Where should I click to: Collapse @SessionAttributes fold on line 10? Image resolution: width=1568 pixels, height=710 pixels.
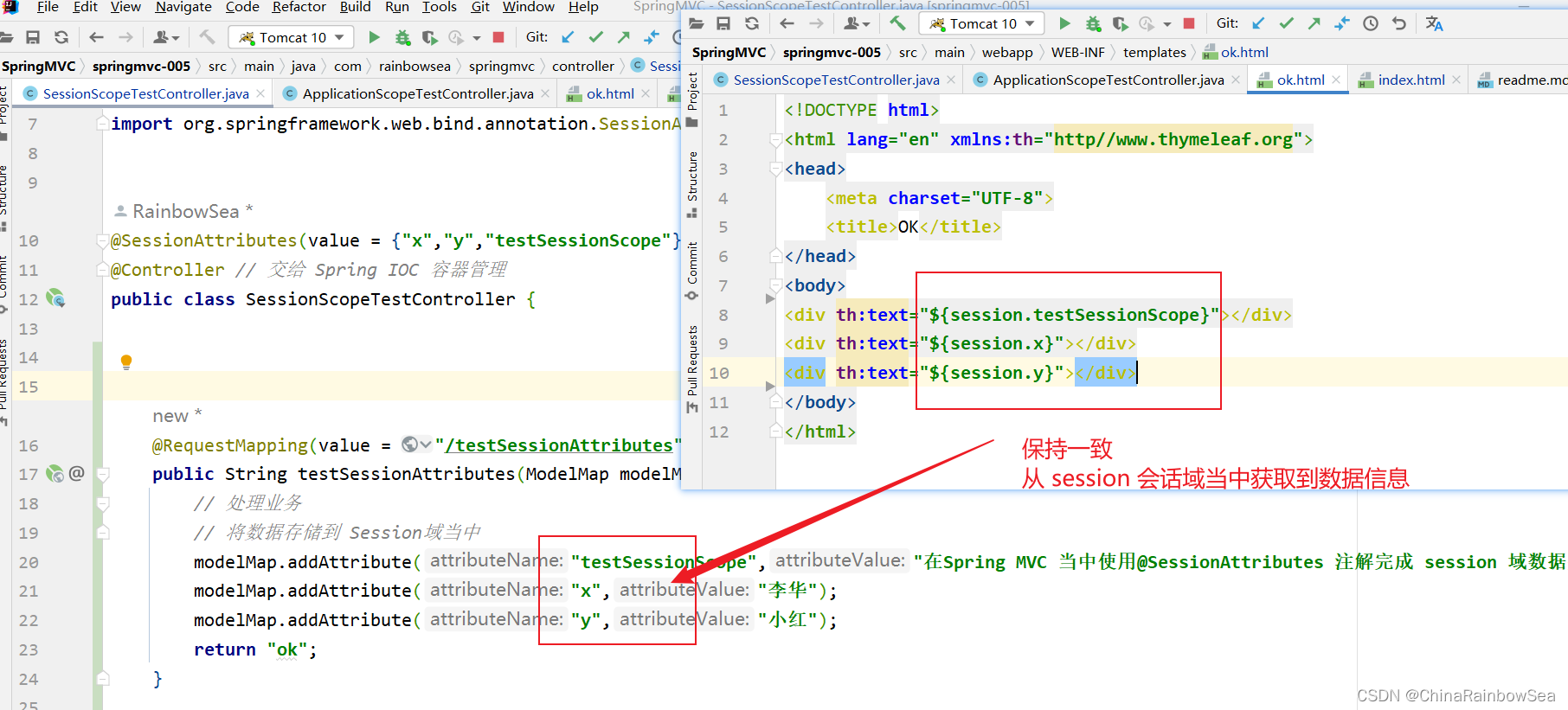[103, 240]
